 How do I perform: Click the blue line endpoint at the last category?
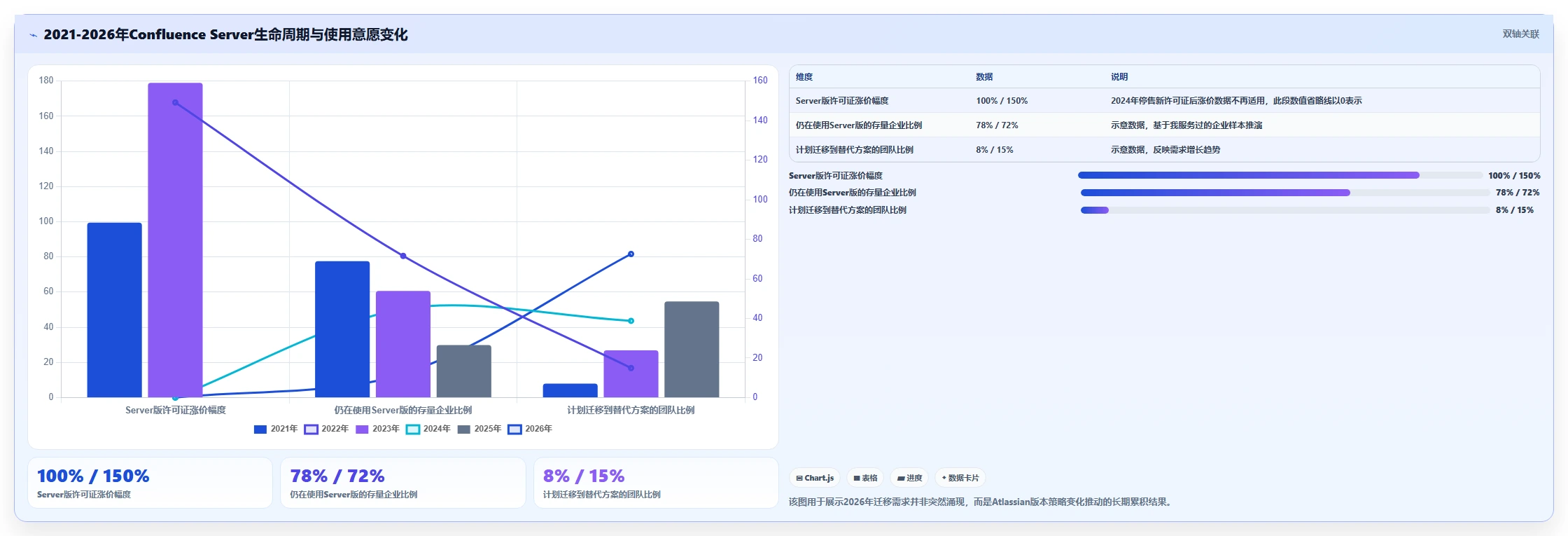631,254
